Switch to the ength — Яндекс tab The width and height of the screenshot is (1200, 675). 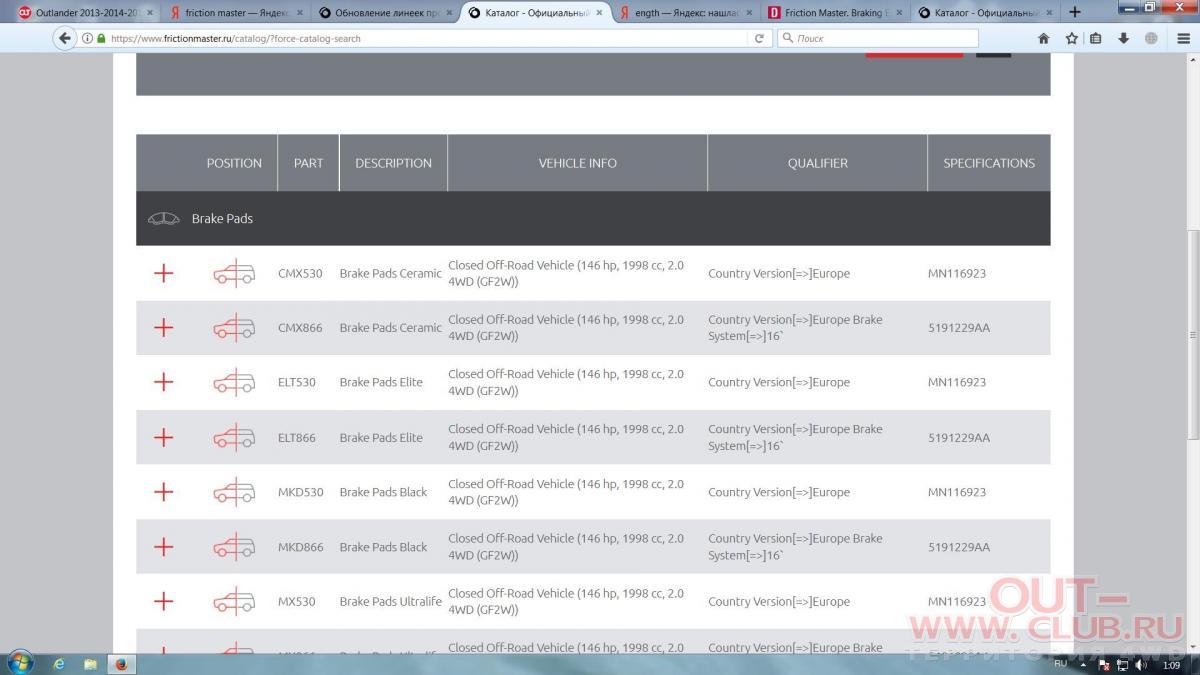[x=686, y=12]
